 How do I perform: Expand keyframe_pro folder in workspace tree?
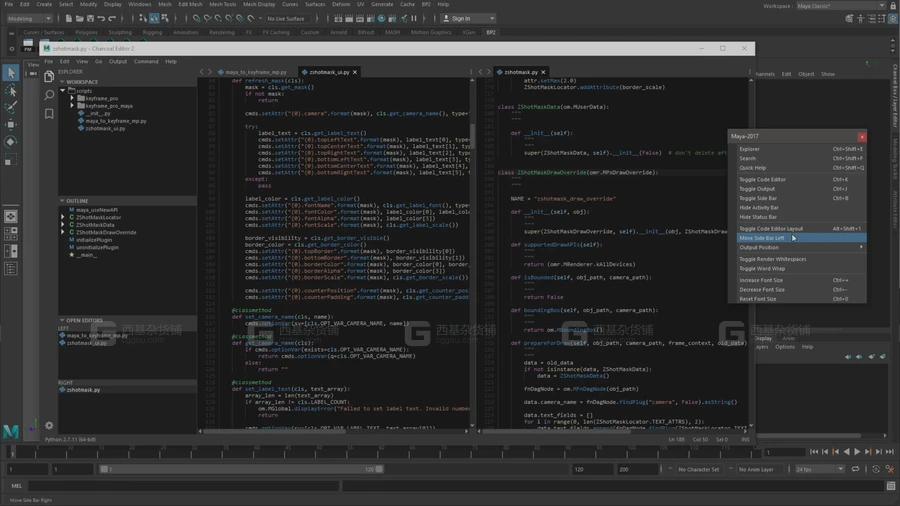tap(72, 98)
